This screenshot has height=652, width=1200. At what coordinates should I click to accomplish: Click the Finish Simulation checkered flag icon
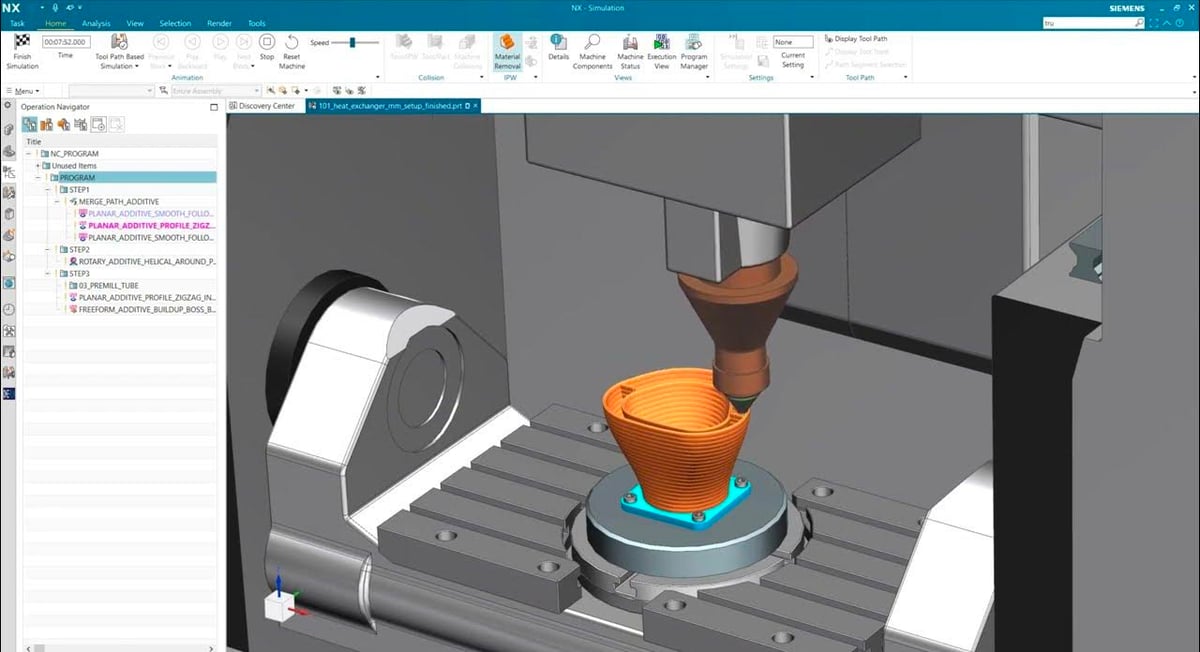point(22,43)
